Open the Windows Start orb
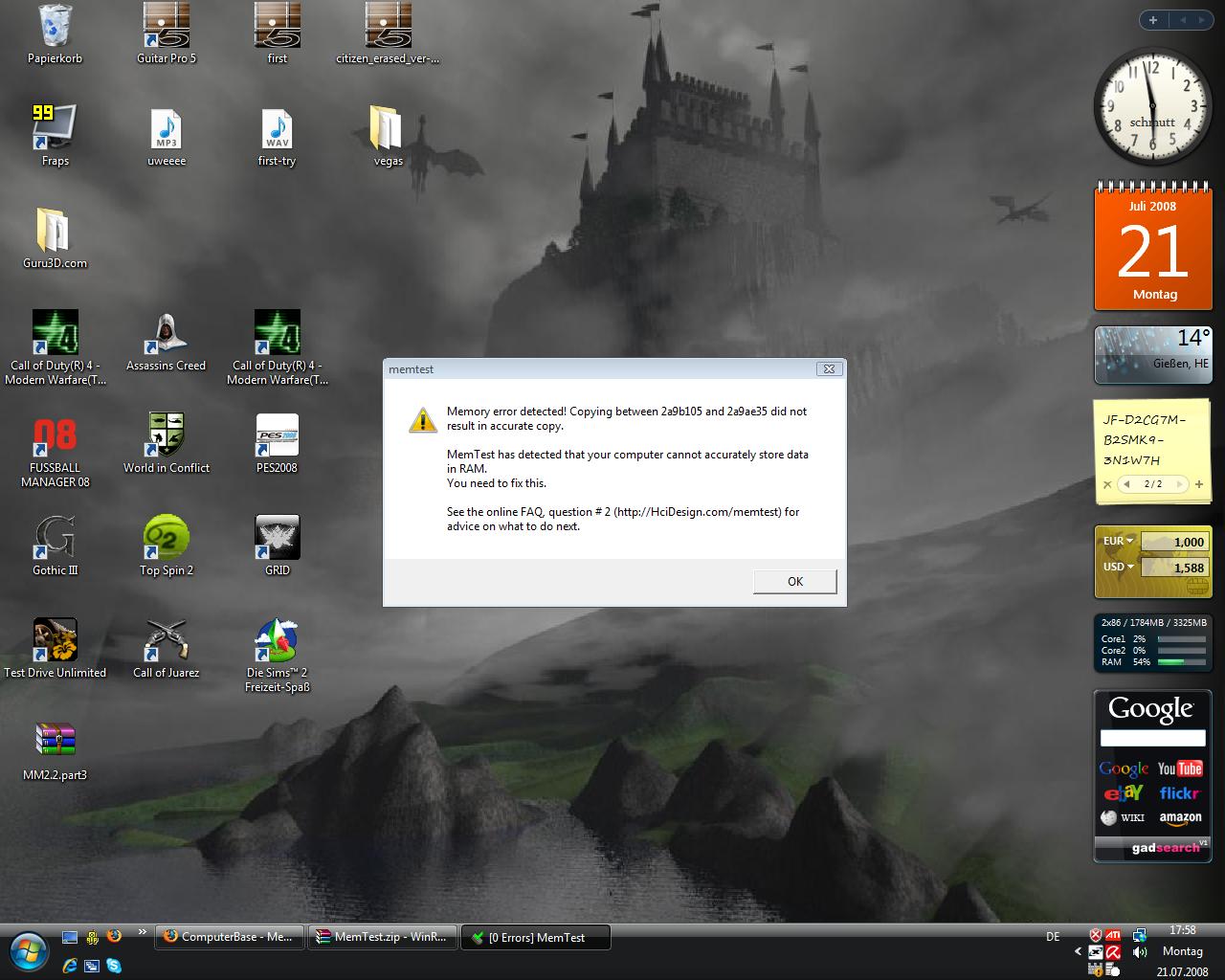 29,951
